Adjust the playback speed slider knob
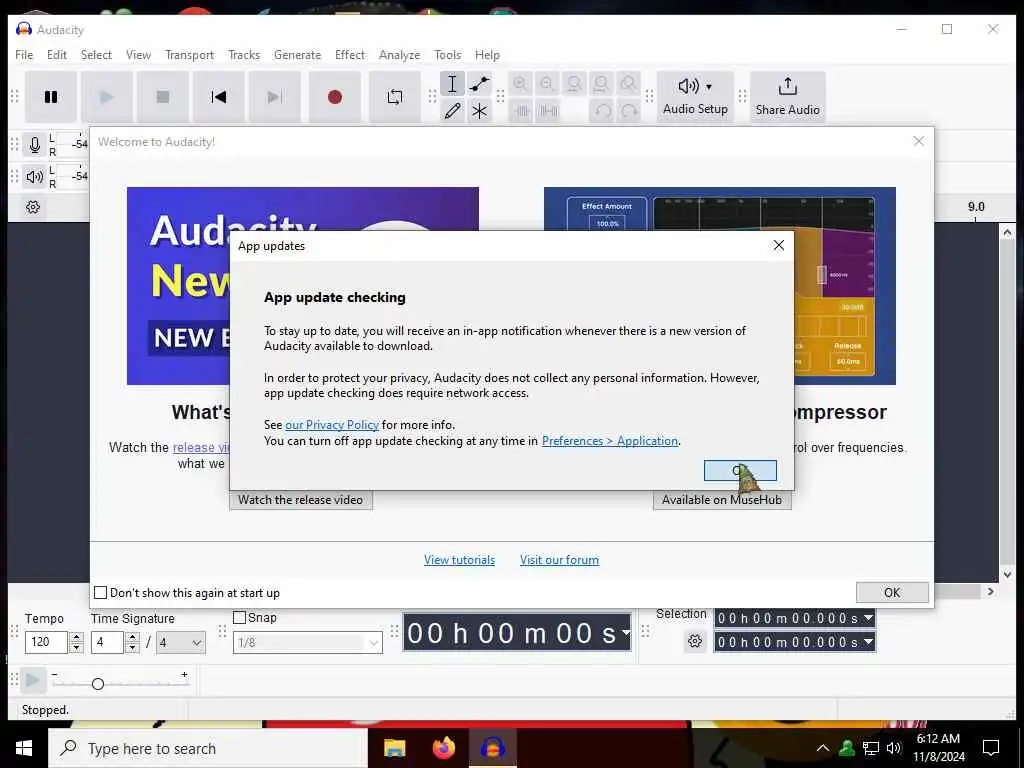 [x=98, y=684]
